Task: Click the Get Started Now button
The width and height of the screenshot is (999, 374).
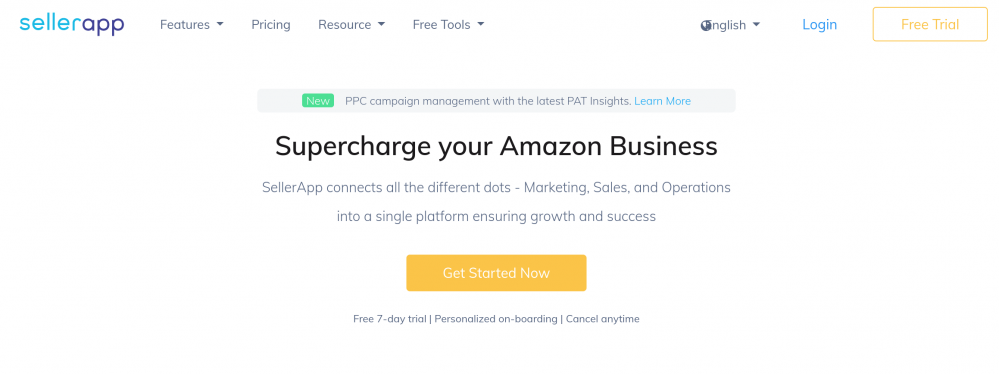Action: [496, 273]
